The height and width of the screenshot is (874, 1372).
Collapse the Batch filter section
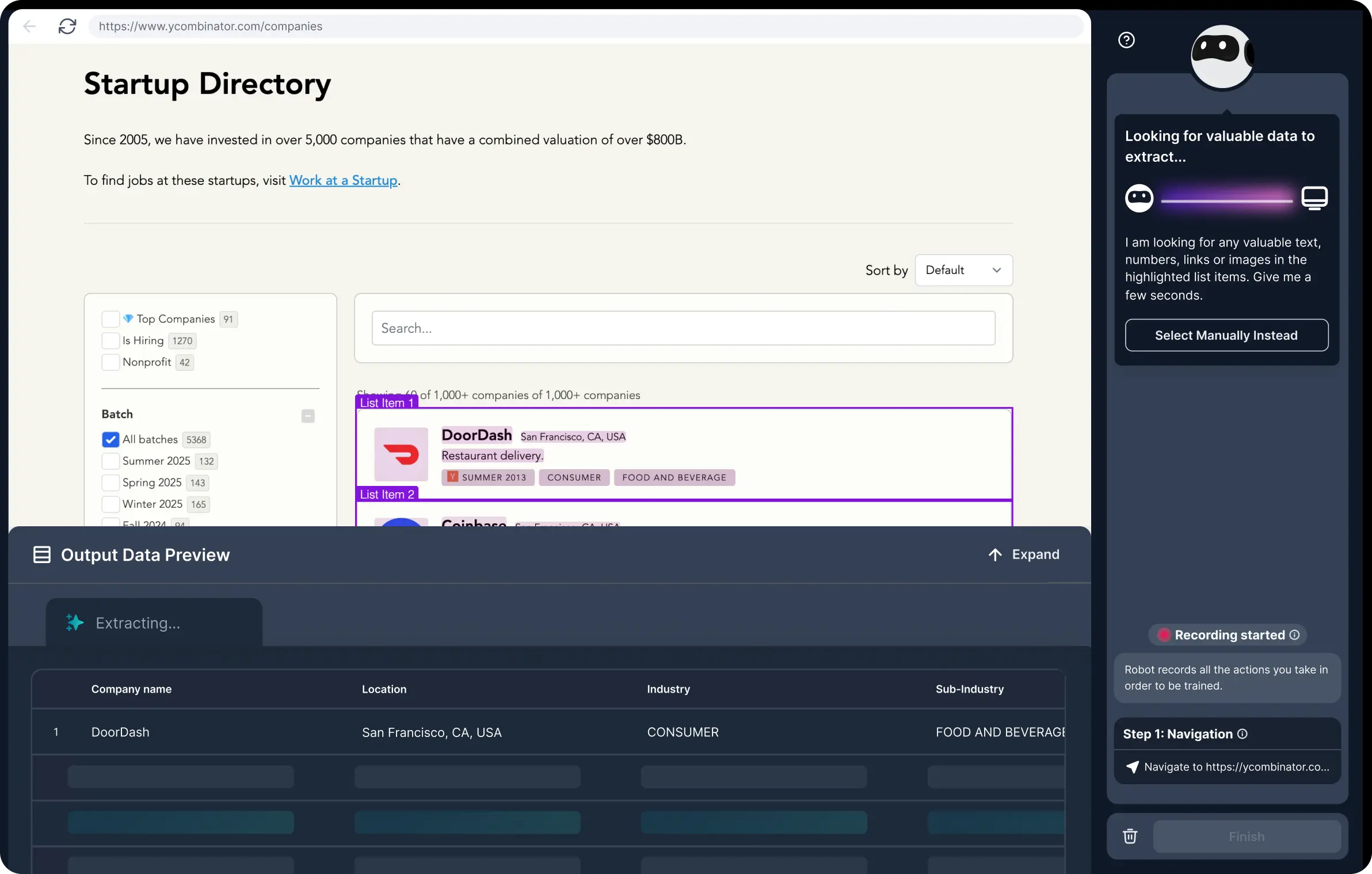point(308,416)
